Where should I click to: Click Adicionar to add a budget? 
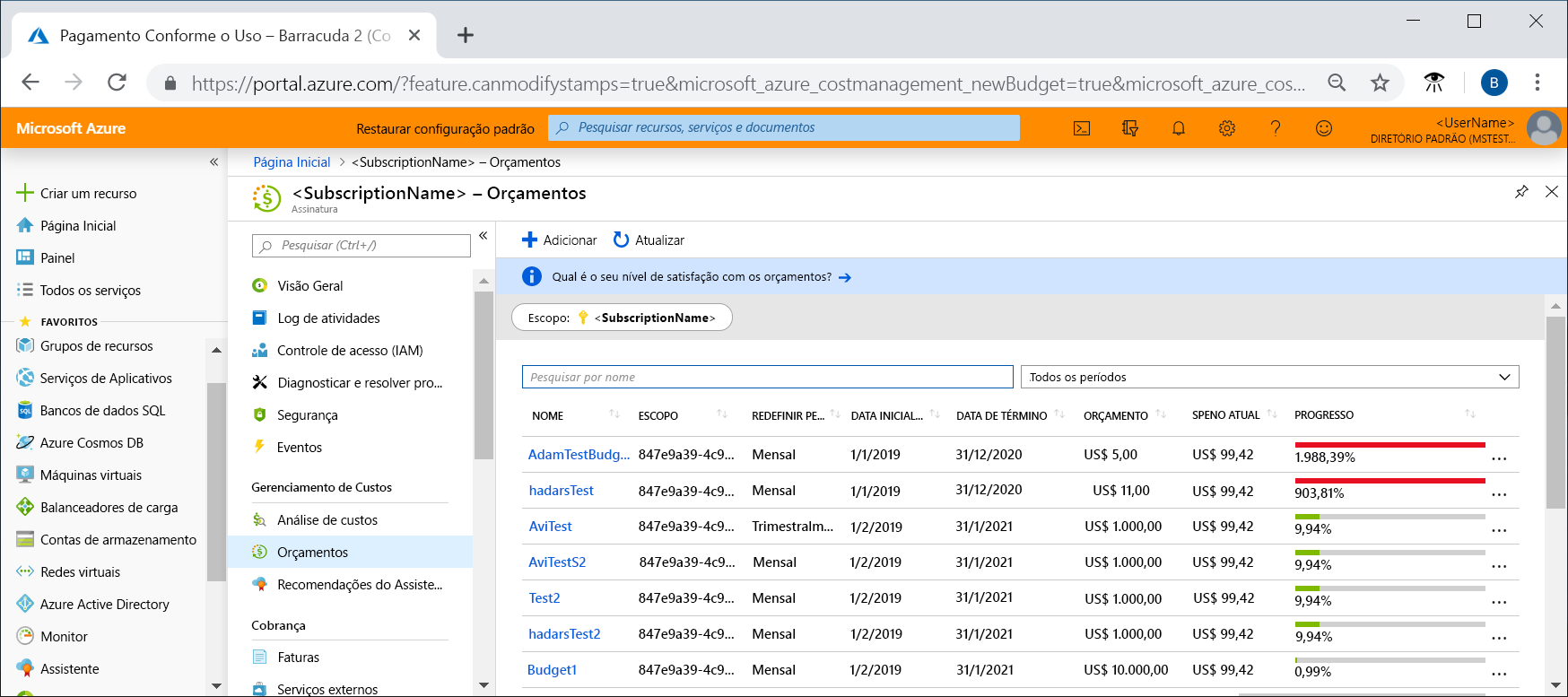point(559,240)
